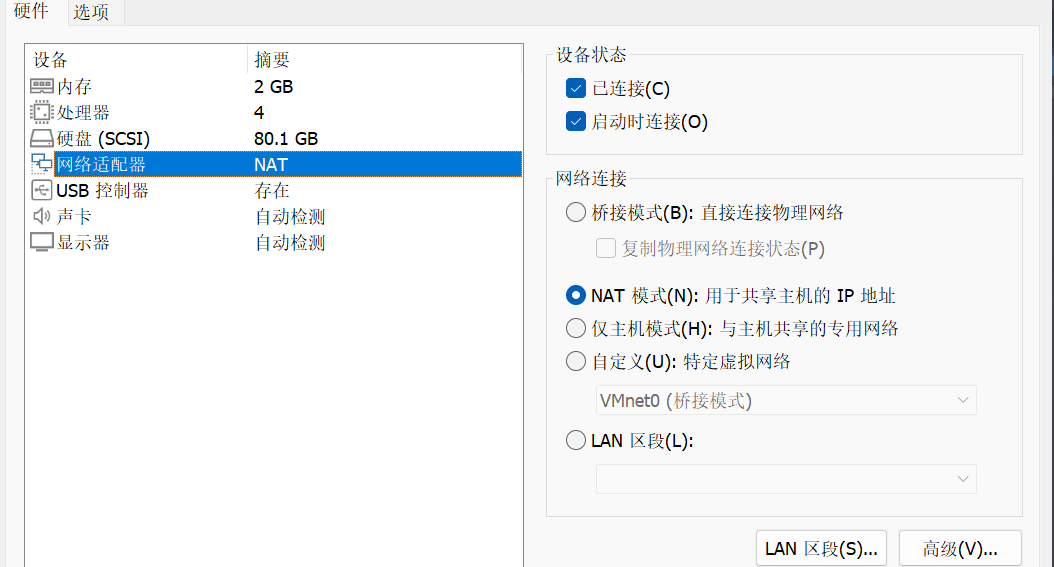Select the display monitor (显示器) icon
The height and width of the screenshot is (567, 1054).
coord(42,243)
